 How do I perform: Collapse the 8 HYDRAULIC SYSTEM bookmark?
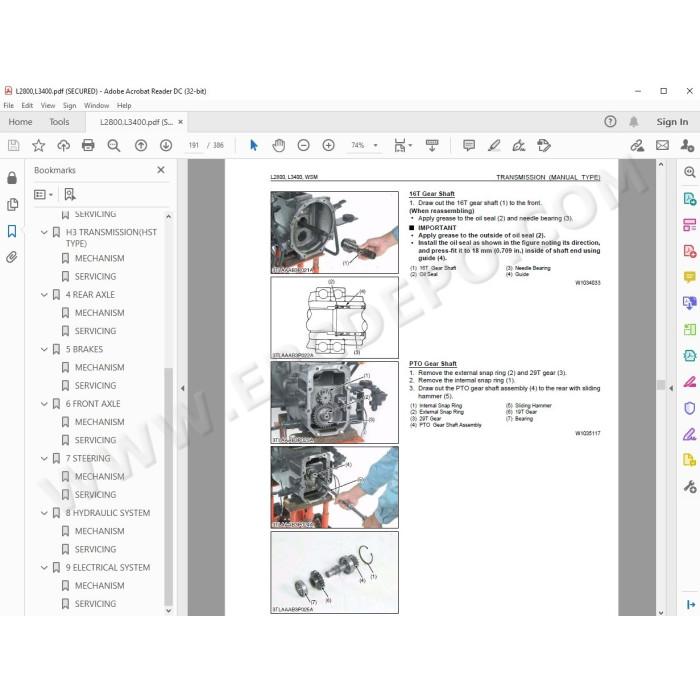pos(44,513)
